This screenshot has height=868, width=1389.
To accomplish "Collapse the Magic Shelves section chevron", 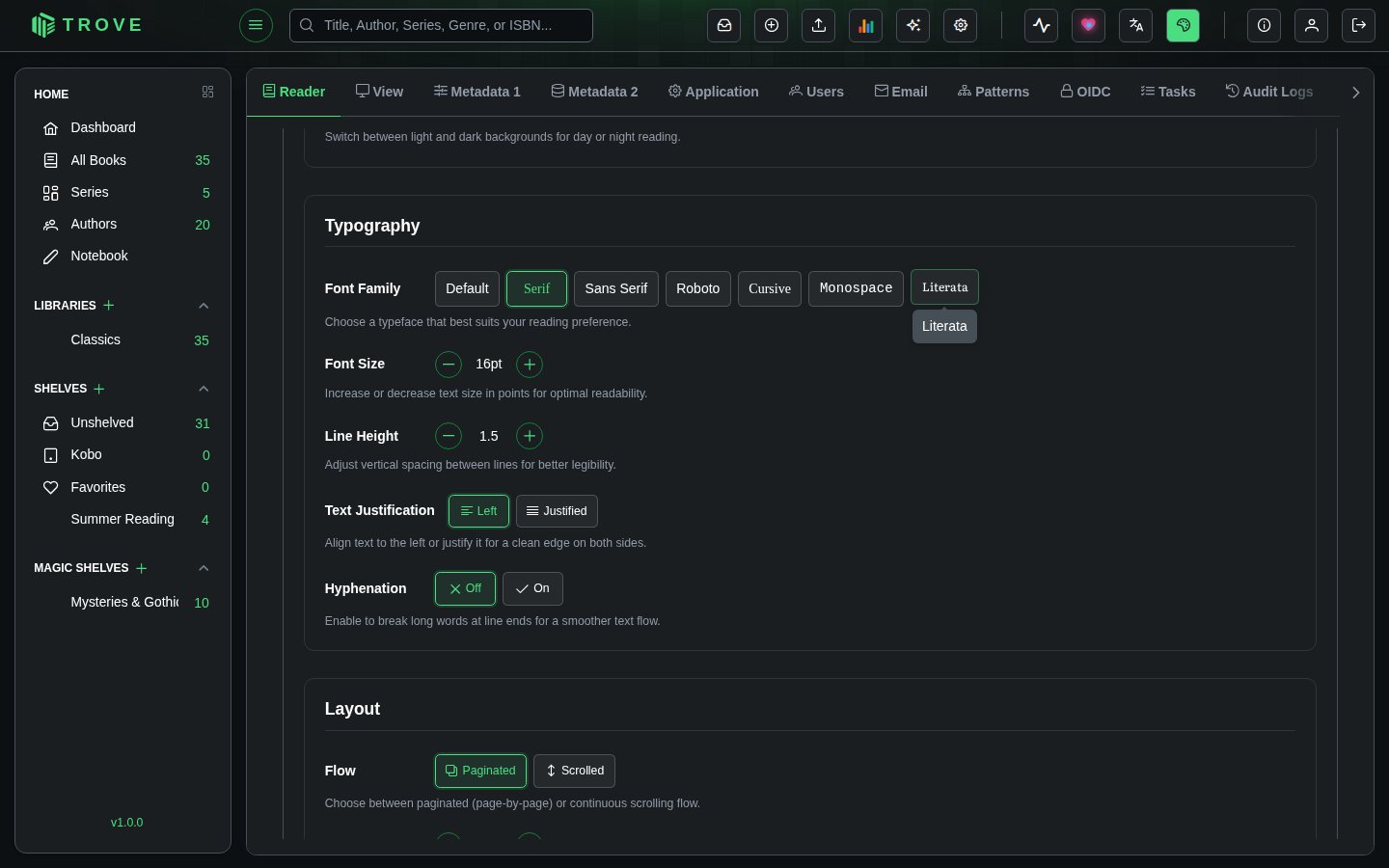I will click(204, 568).
